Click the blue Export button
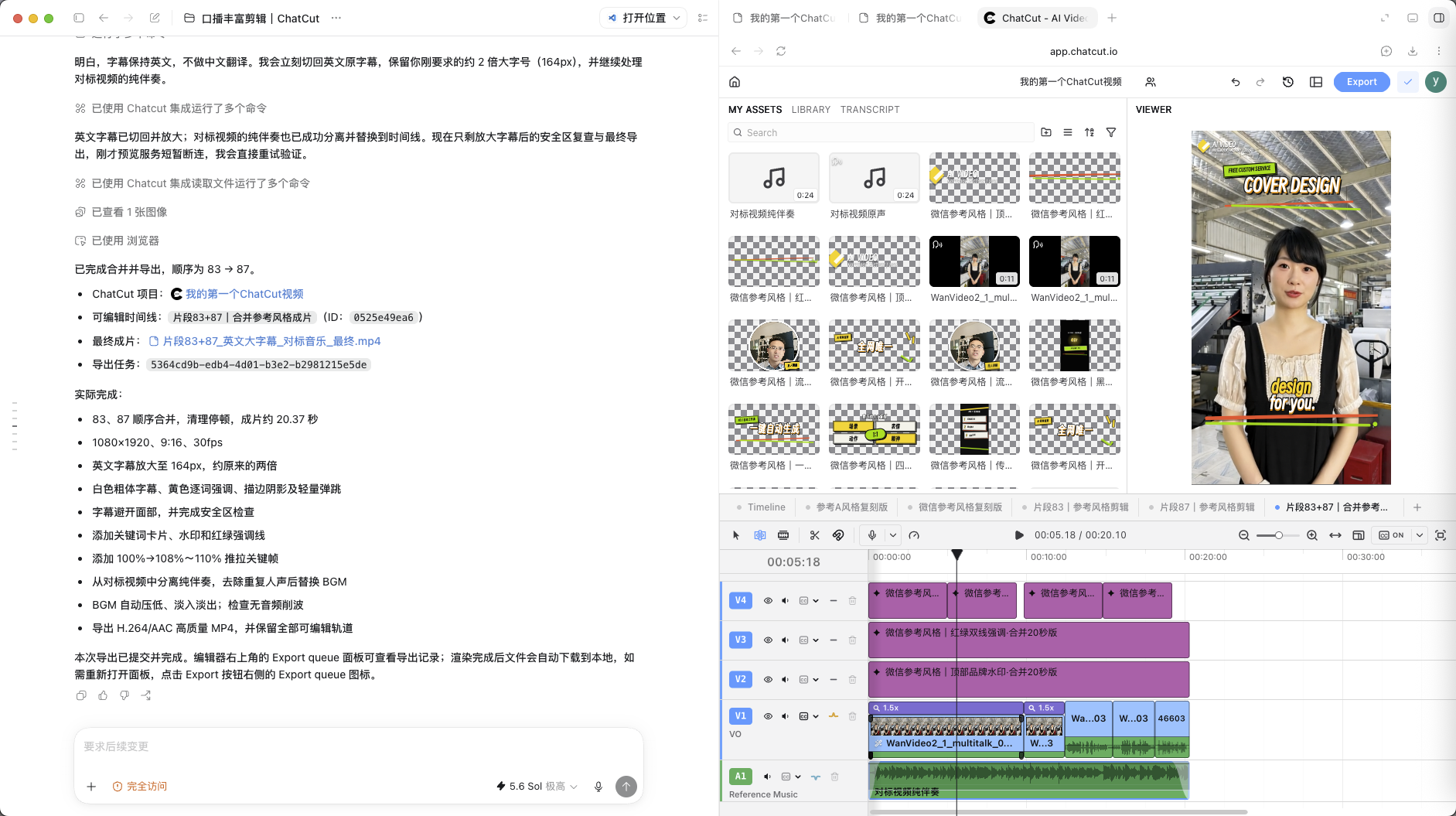Screen dimensions: 1456x816 coord(1362,82)
